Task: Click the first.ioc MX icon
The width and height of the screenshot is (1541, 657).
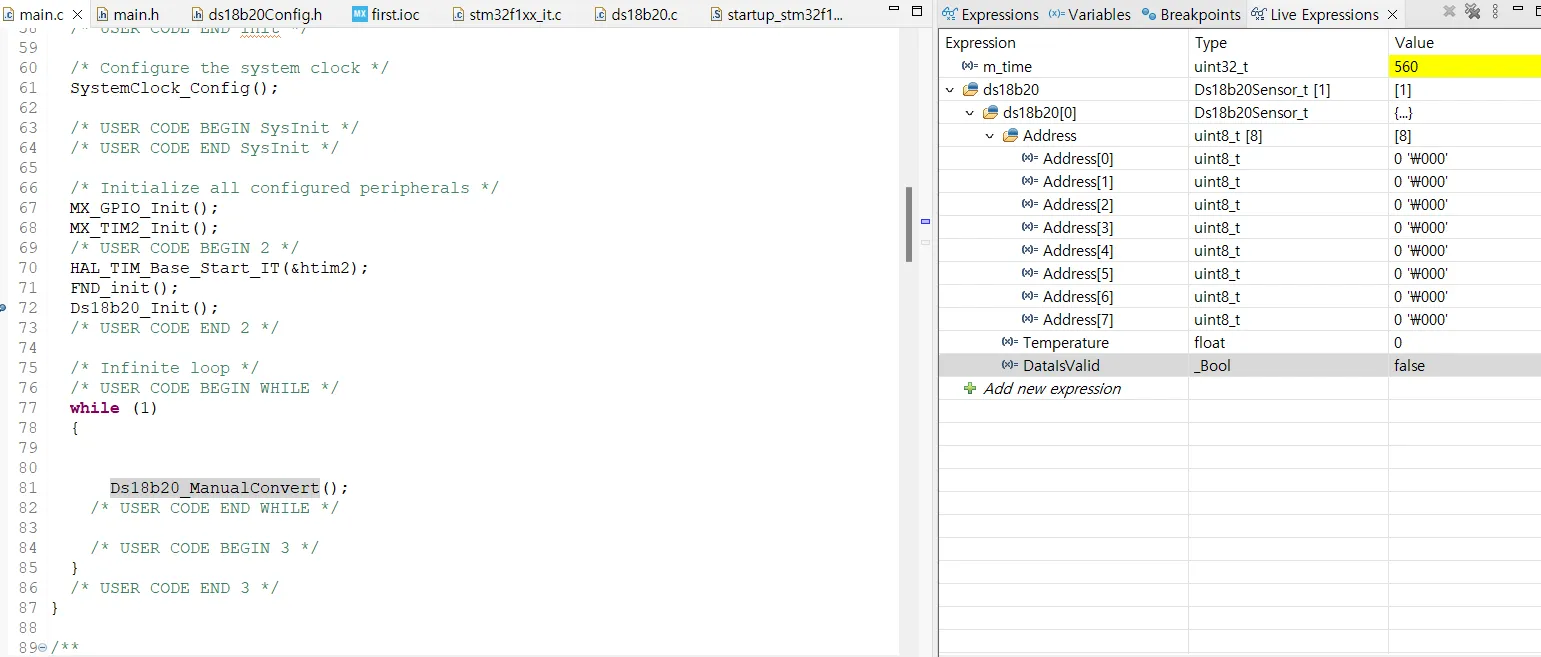Action: 359,14
